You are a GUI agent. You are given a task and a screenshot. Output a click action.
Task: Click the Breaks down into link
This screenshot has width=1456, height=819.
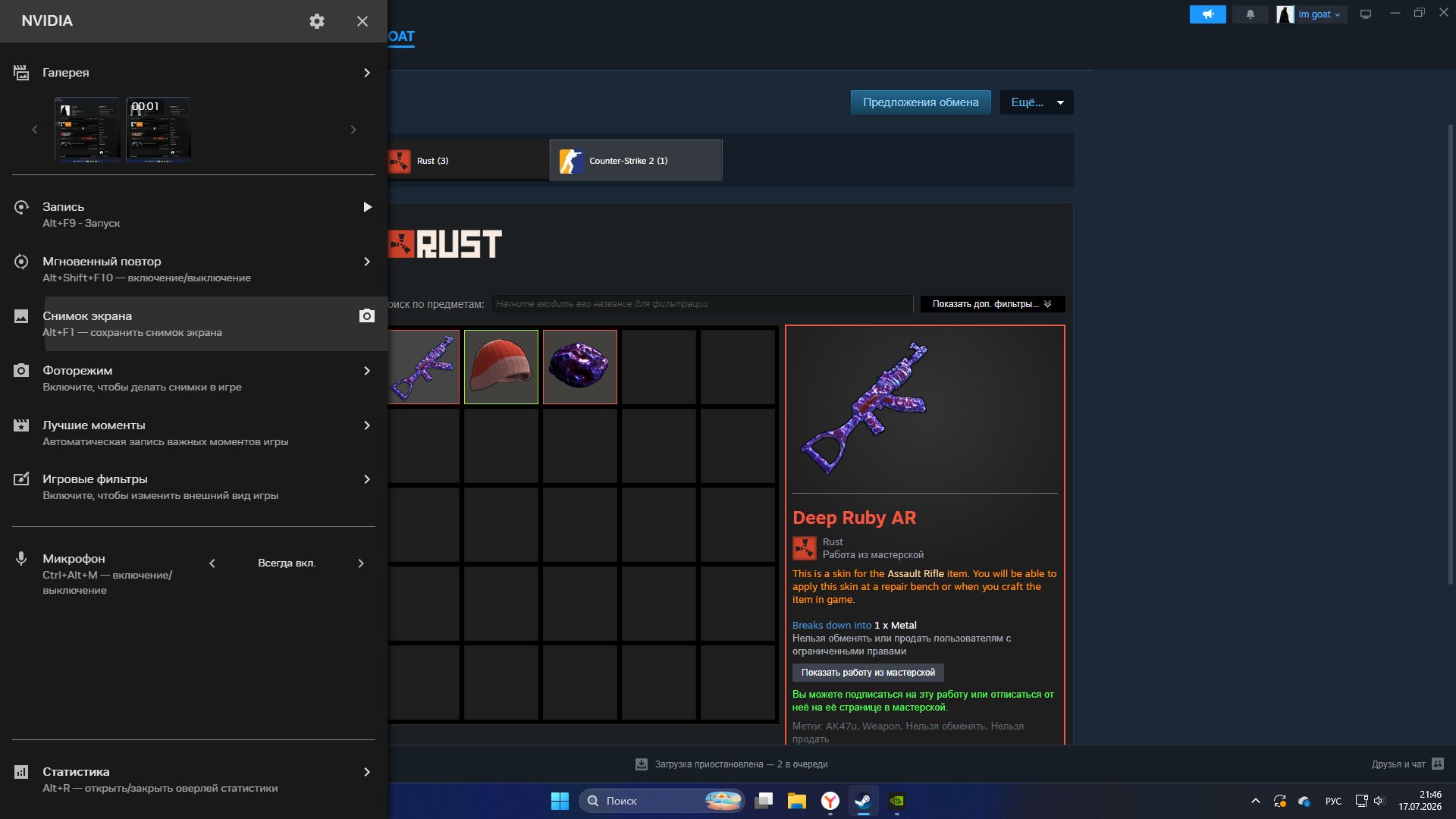(x=832, y=626)
